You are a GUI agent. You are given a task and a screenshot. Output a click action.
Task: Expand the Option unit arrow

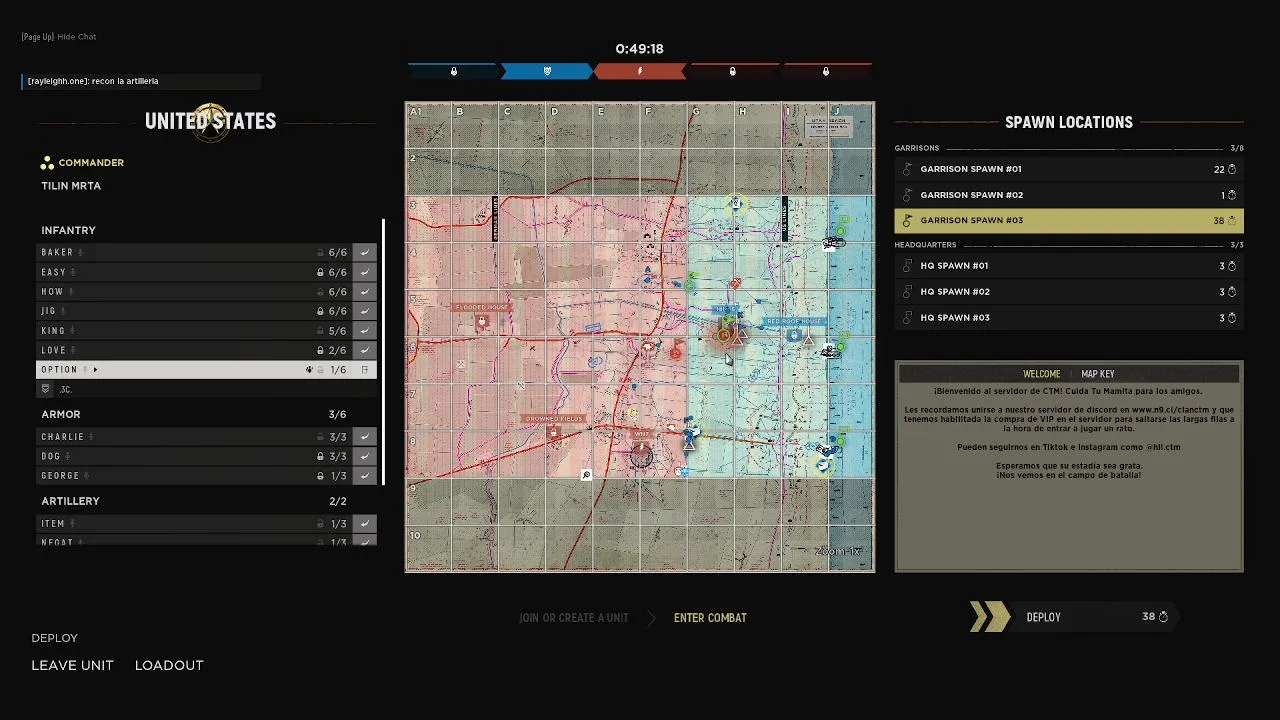96,370
